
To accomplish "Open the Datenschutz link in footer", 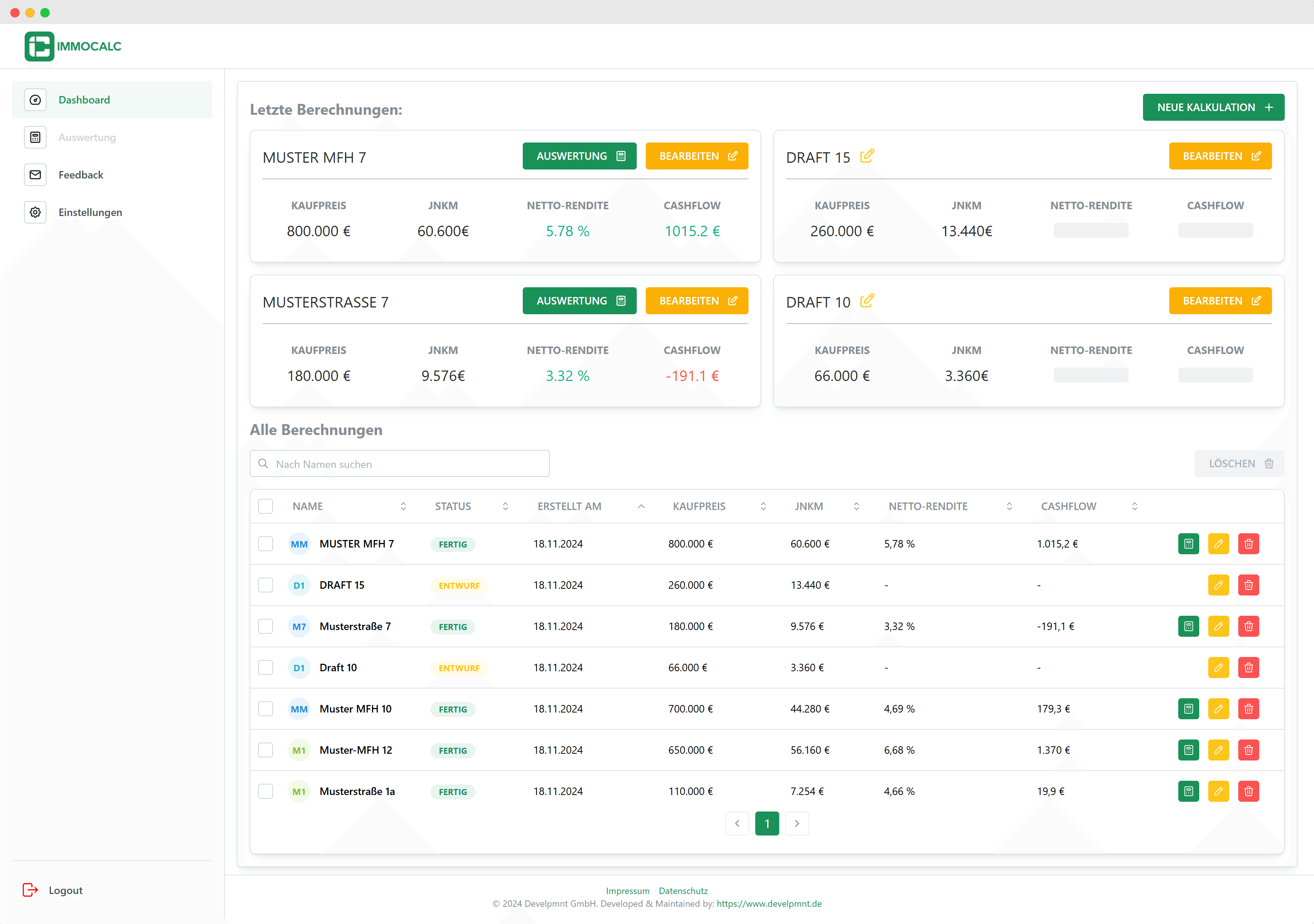I will click(683, 890).
